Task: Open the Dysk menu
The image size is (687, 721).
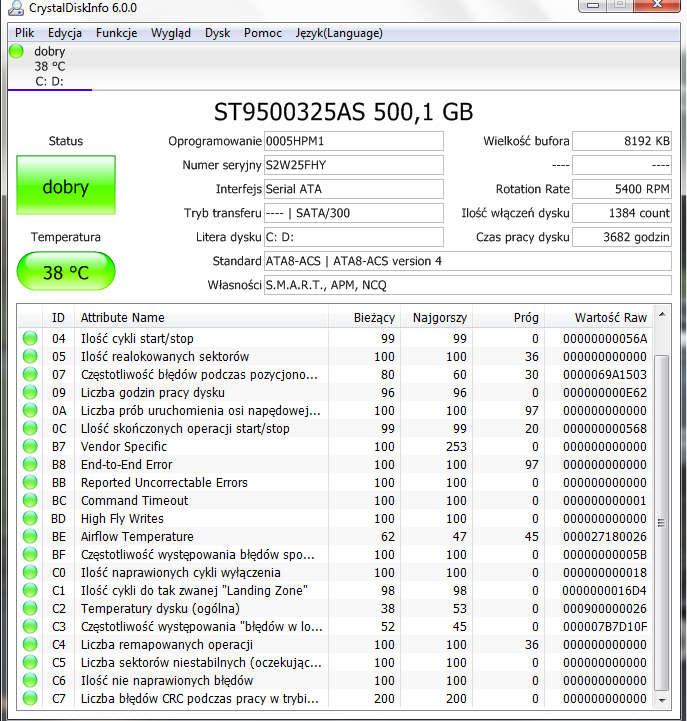Action: tap(218, 33)
